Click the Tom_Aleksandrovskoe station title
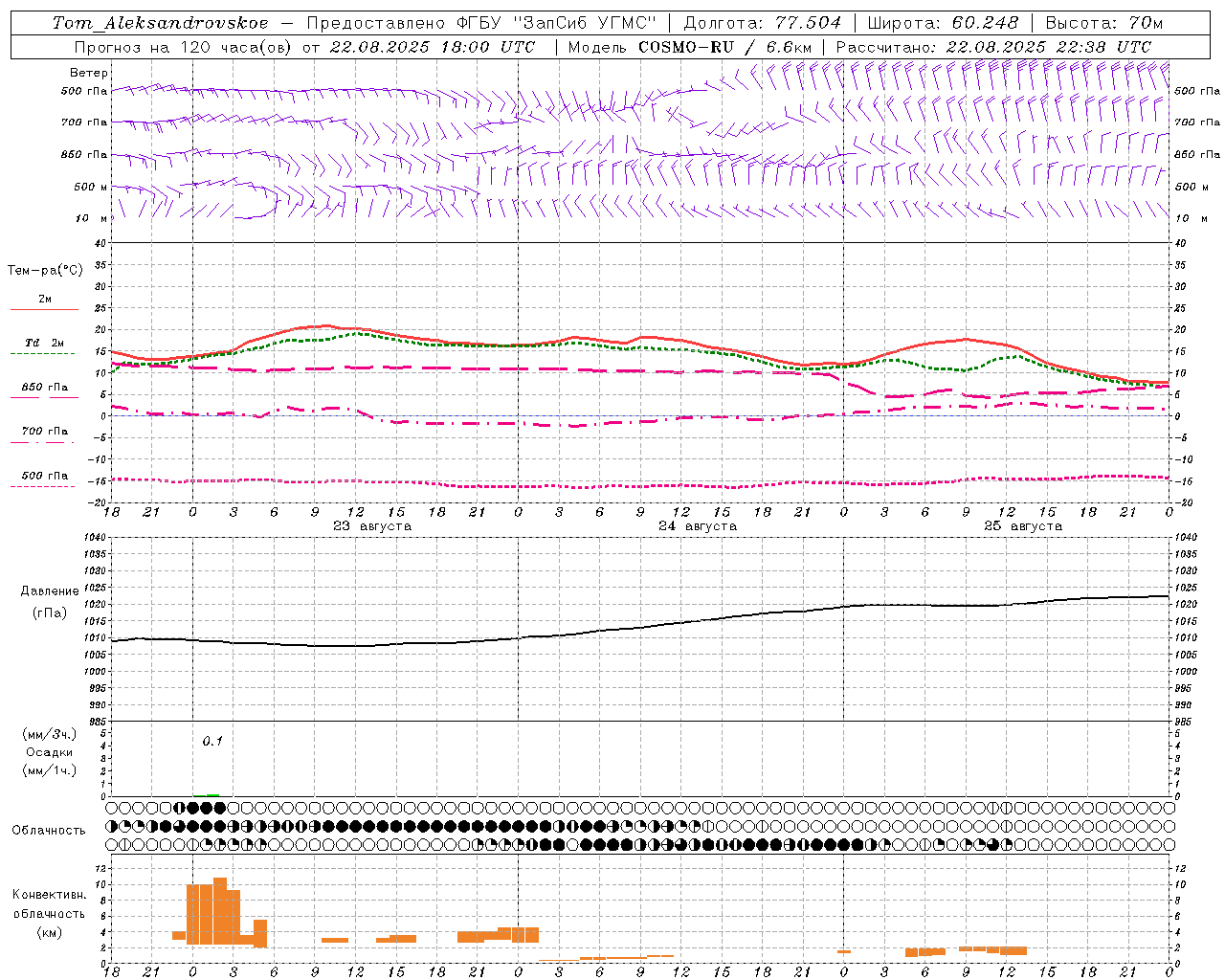Screen dimensions: 1225x980 click(x=160, y=23)
